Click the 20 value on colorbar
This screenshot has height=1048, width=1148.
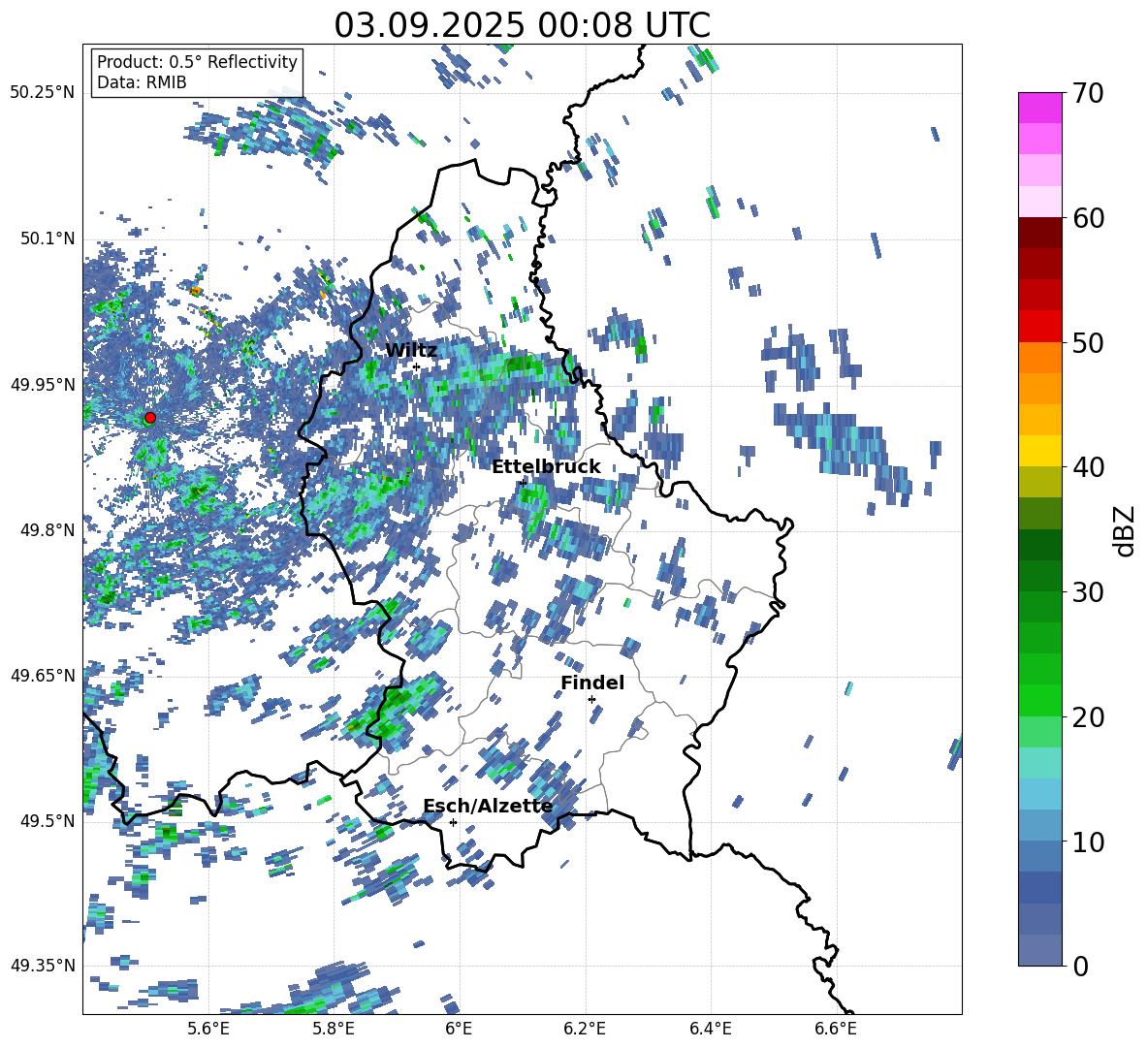[1088, 716]
